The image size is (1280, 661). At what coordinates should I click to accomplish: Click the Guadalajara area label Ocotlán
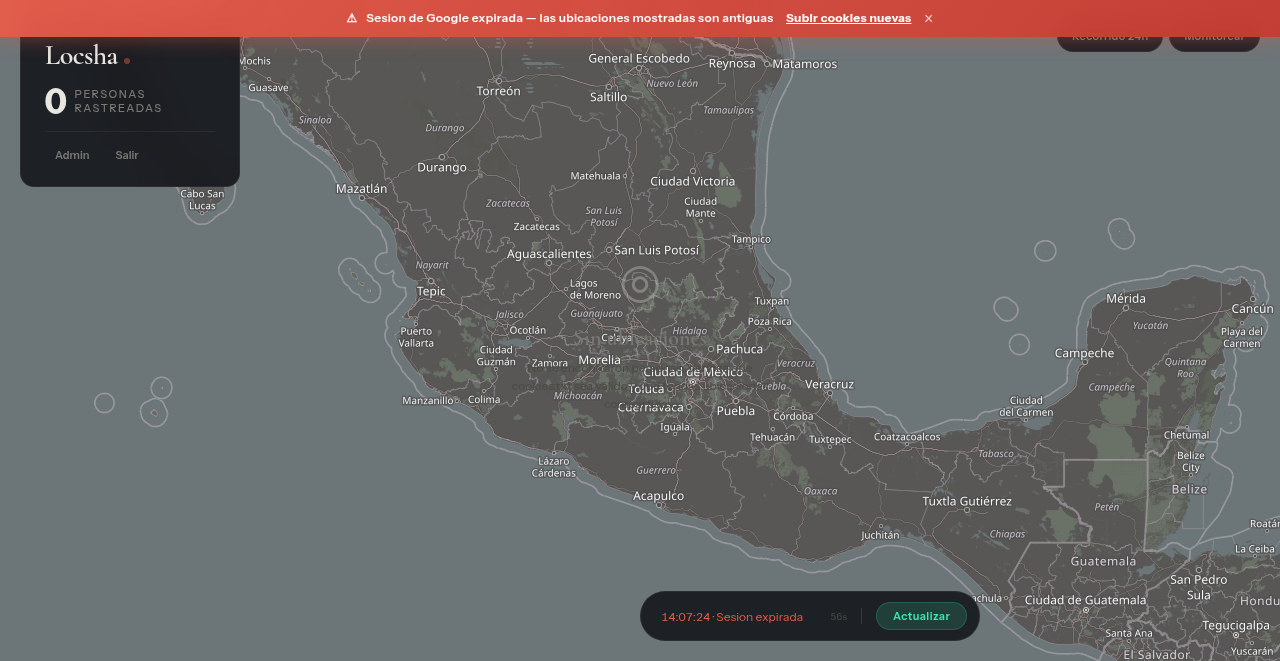click(x=528, y=330)
